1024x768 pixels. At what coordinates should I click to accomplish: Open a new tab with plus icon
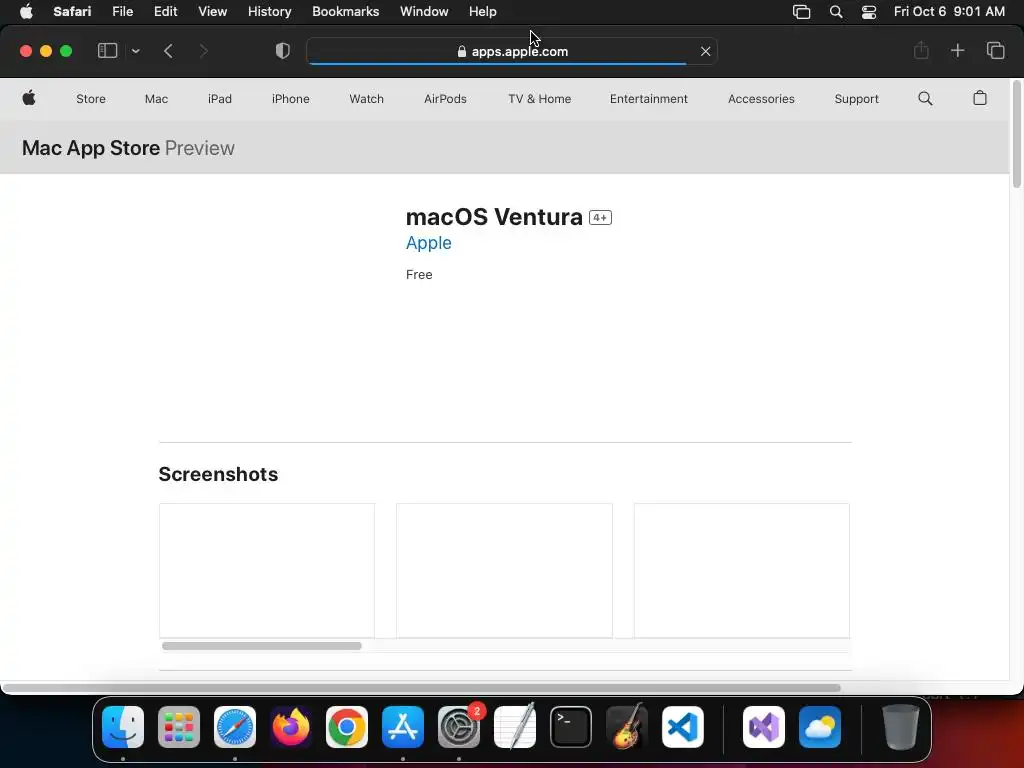coord(957,50)
